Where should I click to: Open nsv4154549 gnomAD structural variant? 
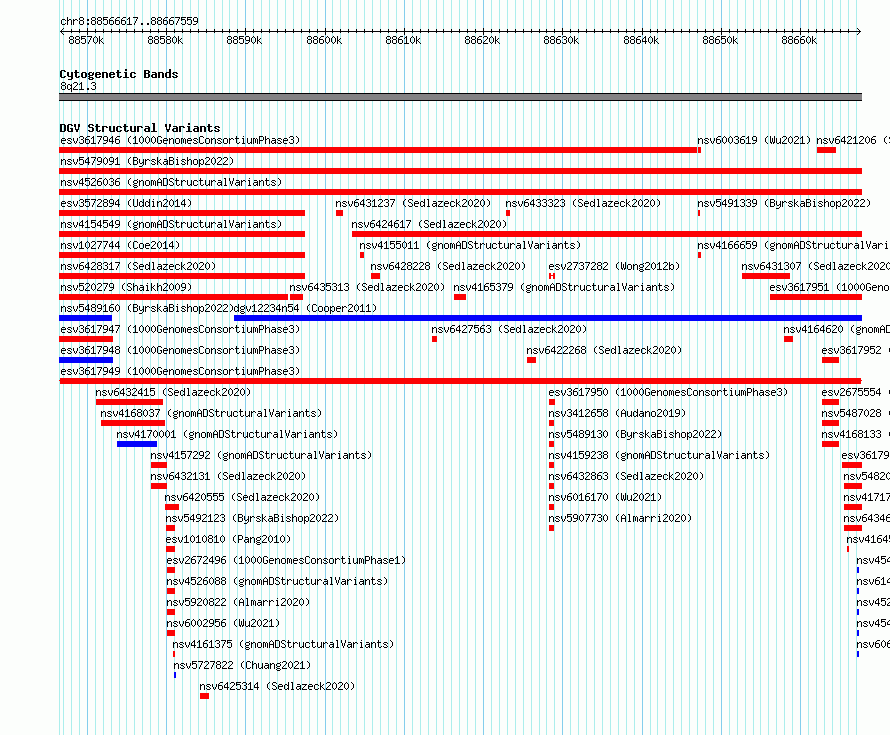(171, 224)
